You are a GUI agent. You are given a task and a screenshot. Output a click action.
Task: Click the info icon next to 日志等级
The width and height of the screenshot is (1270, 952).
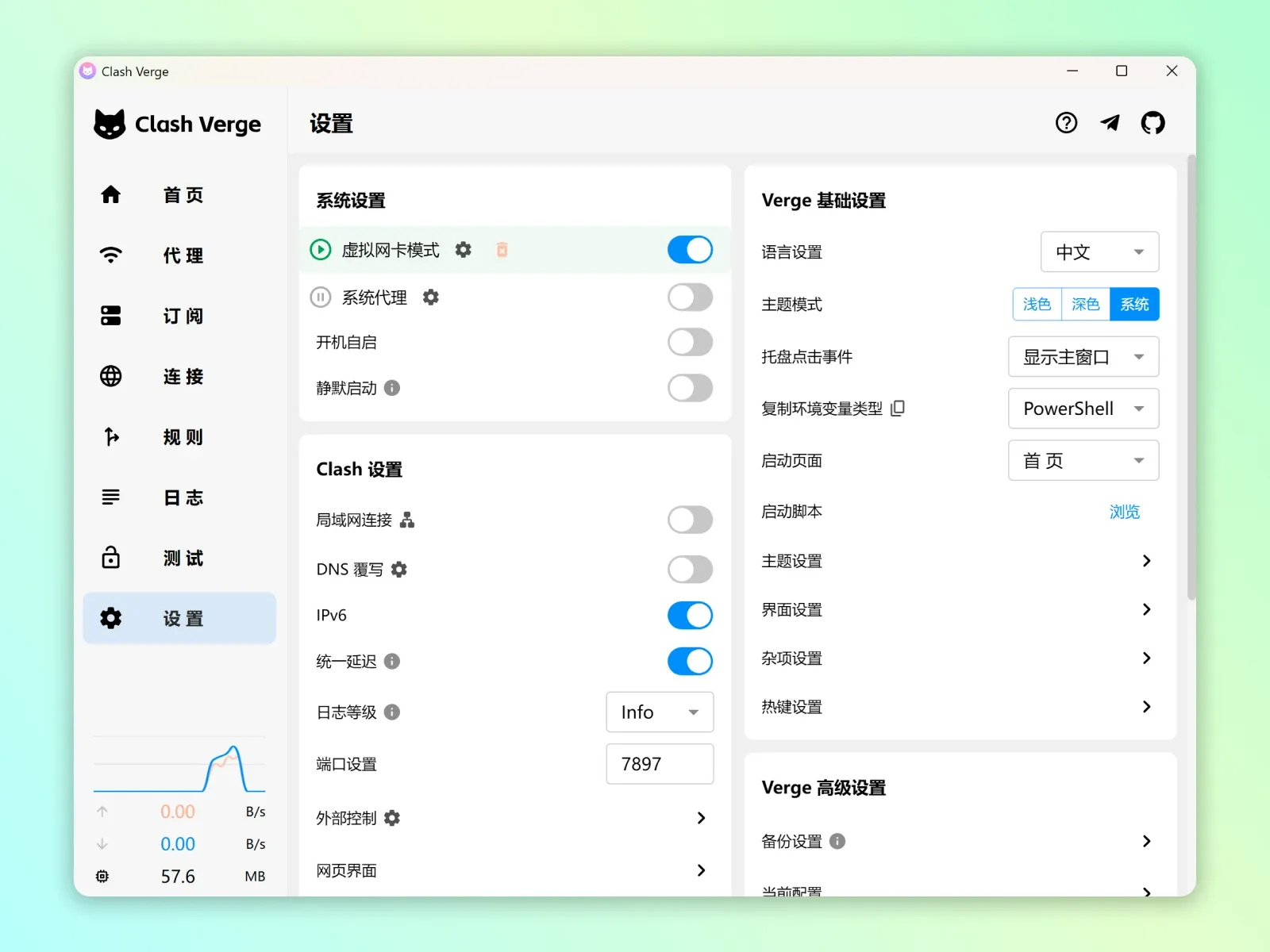click(392, 712)
